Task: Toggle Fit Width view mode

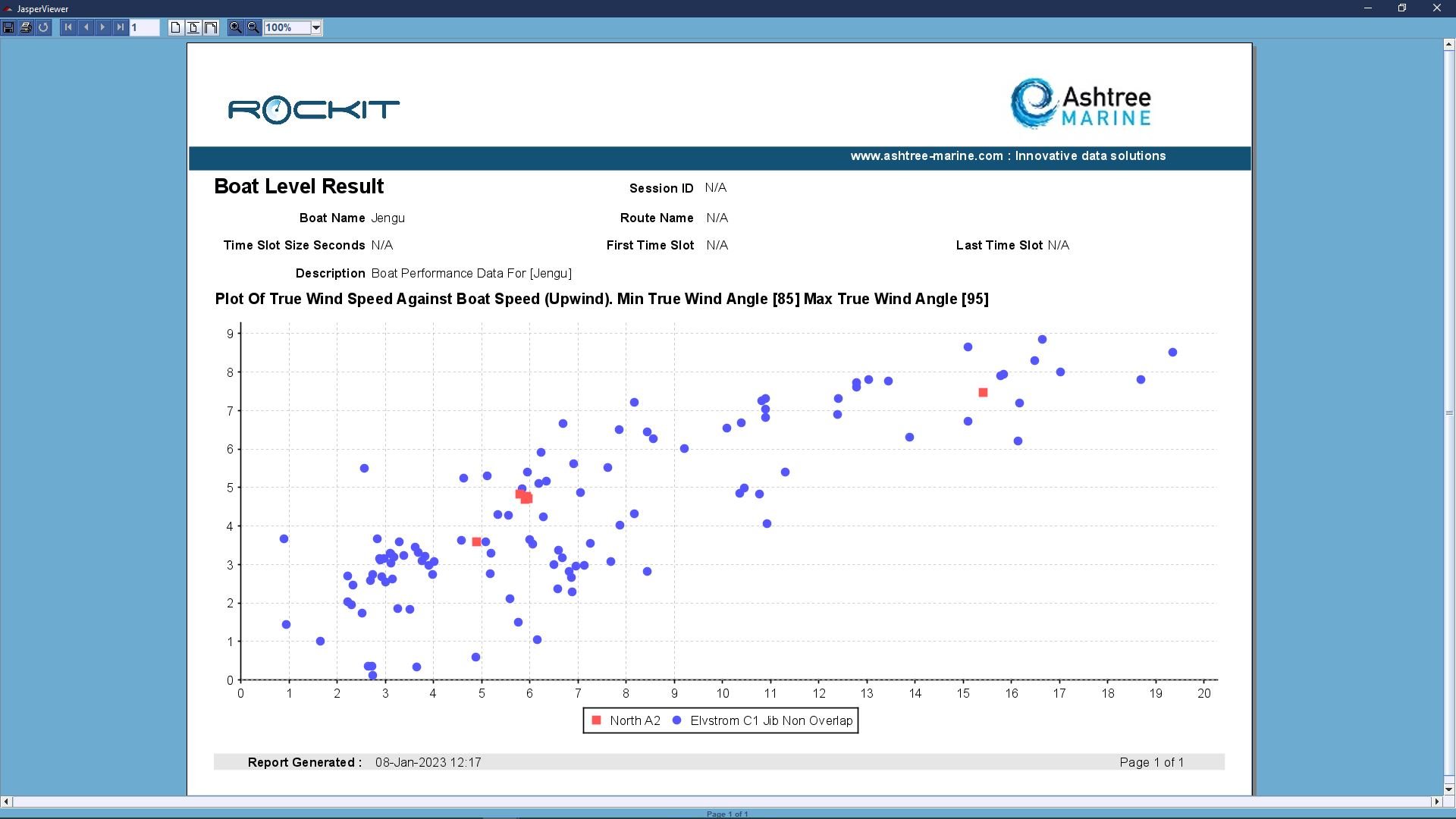Action: (x=211, y=27)
